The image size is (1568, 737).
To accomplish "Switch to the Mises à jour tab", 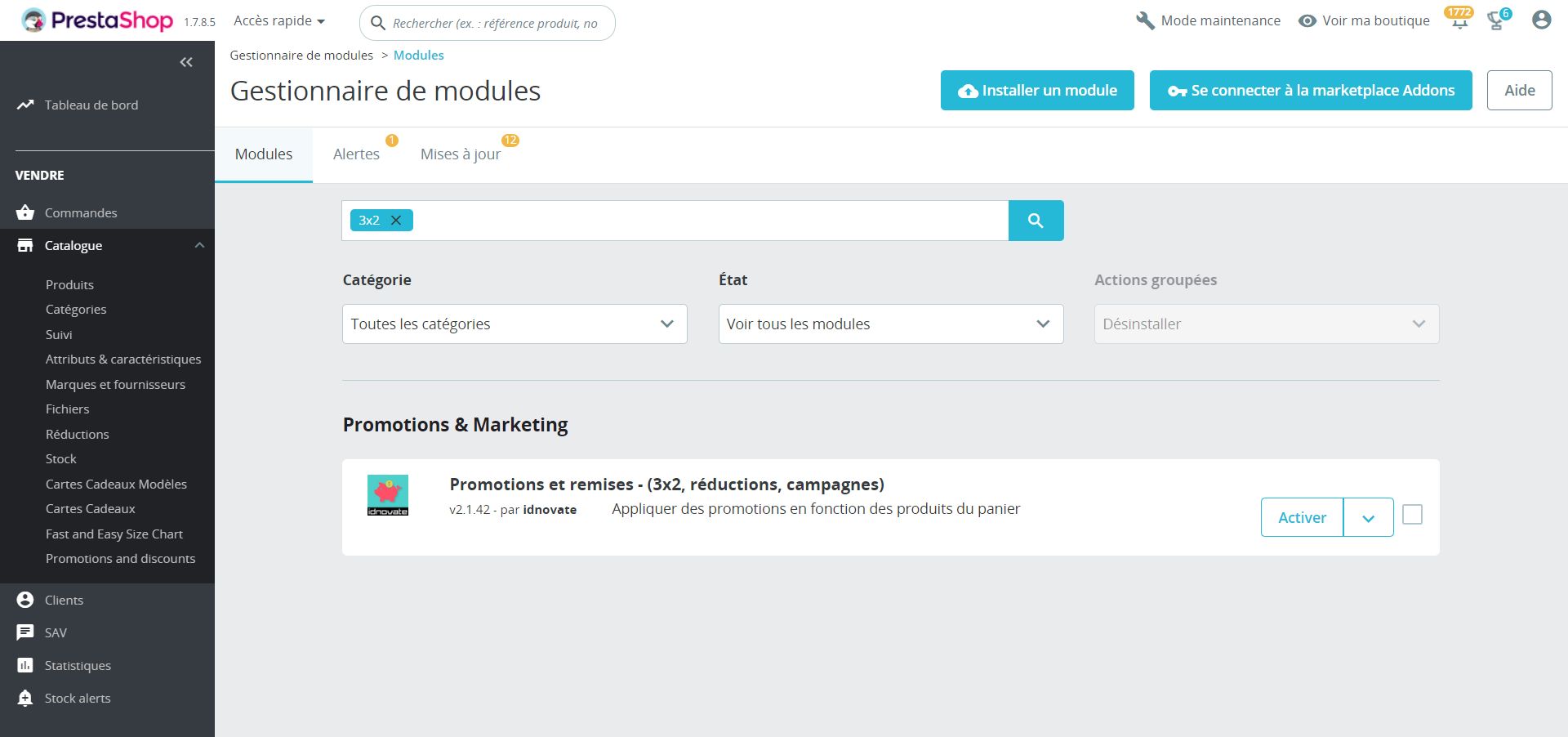I will pos(461,154).
